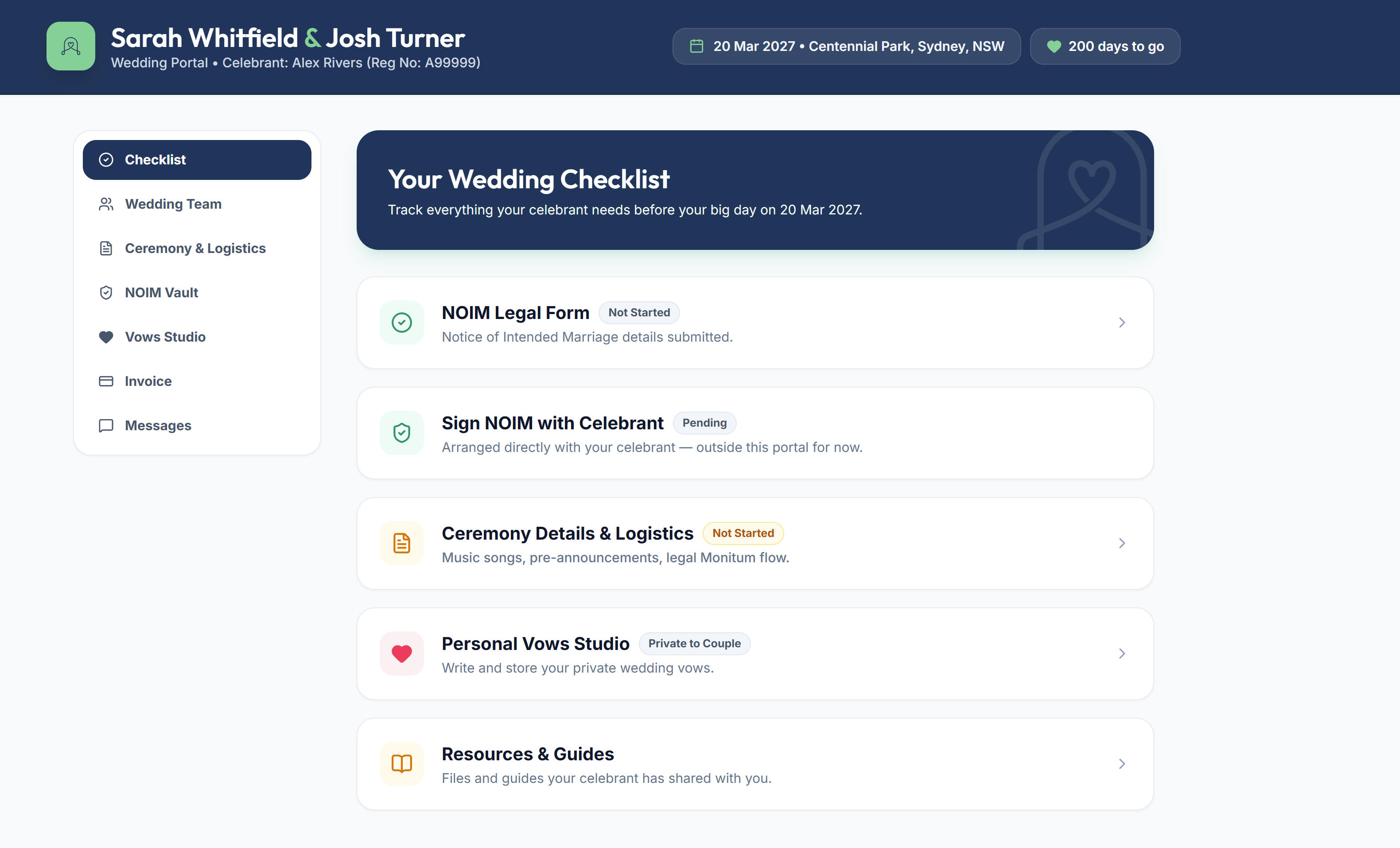Open the Resources & Guides title
Viewport: 1400px width, 848px height.
528,754
